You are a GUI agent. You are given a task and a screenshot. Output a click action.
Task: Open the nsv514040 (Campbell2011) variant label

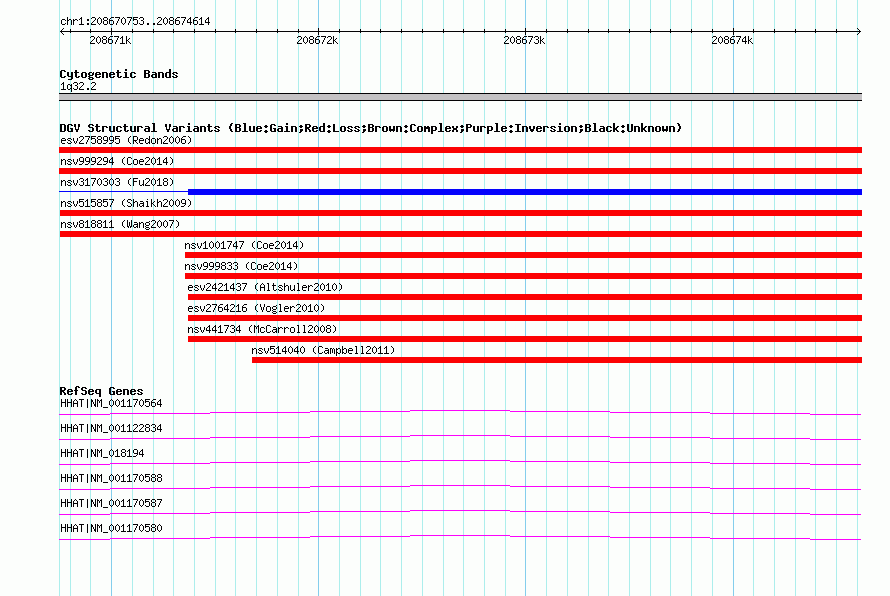pyautogui.click(x=323, y=350)
